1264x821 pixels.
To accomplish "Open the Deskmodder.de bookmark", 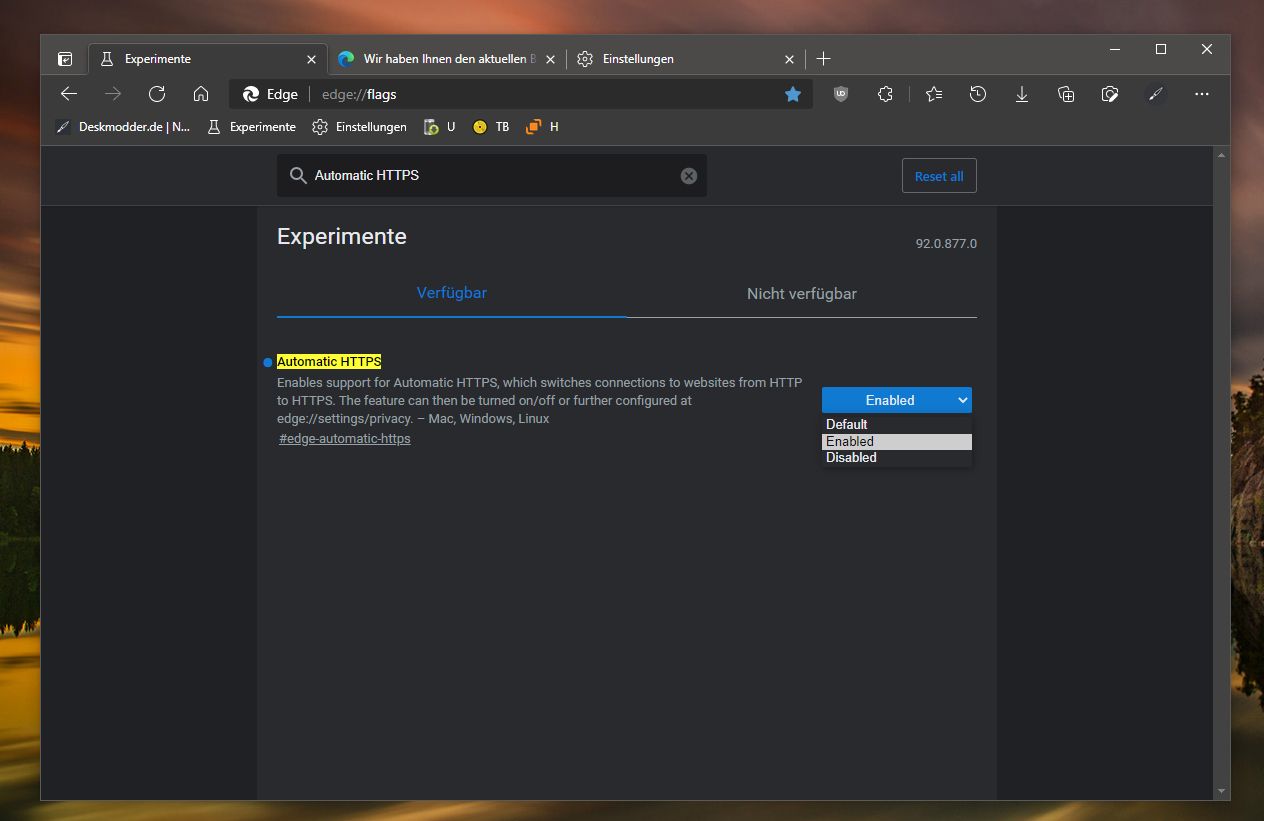I will coord(123,127).
